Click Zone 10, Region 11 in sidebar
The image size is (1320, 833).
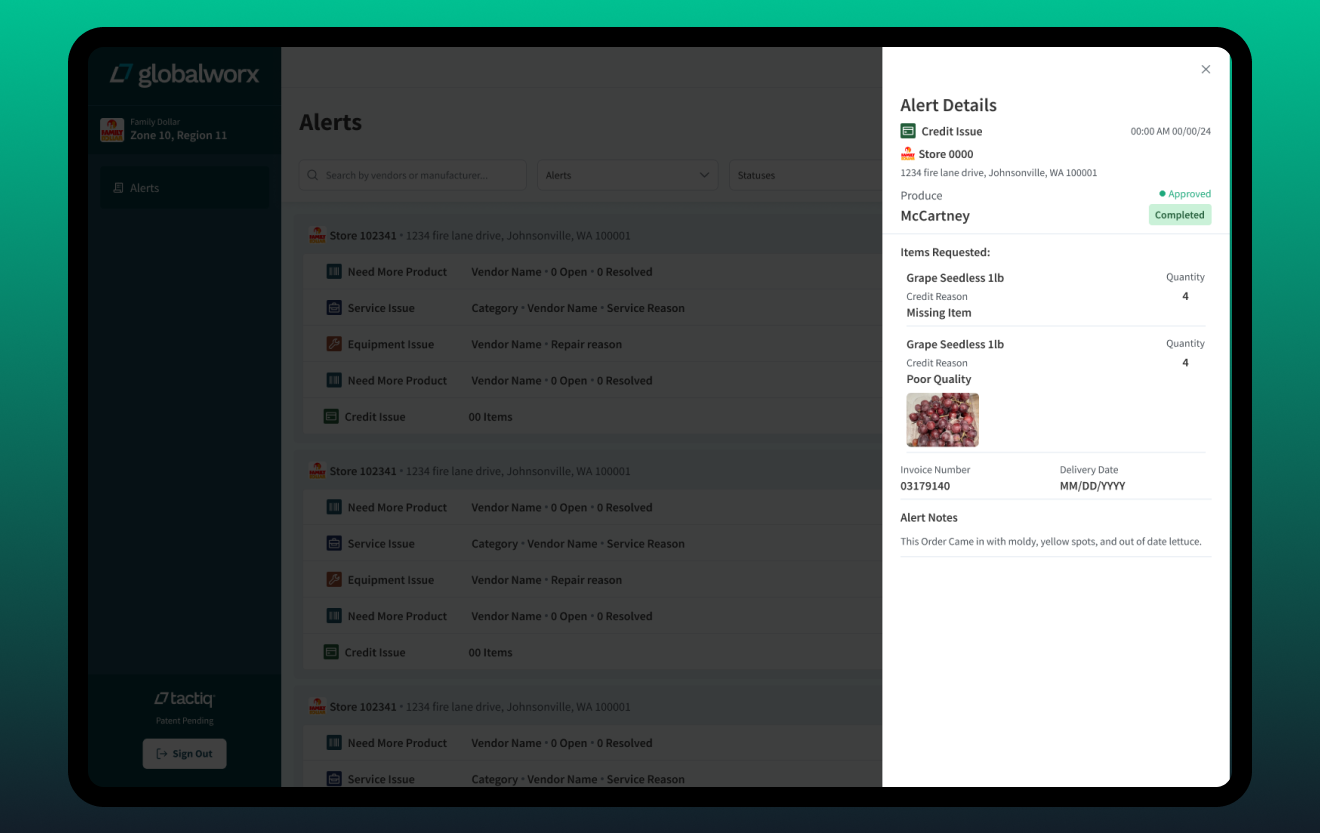[178, 136]
